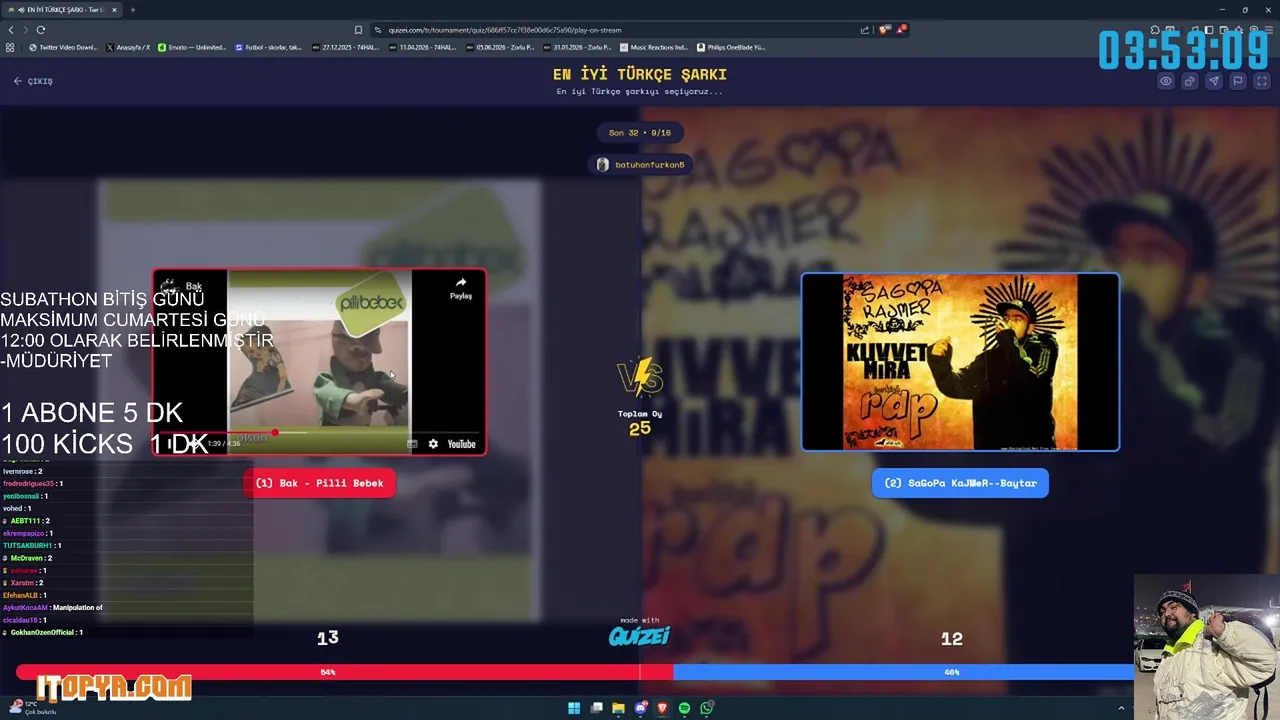Open Anasayfa / X bookmark
Screen dimensions: 1280x720
click(x=128, y=47)
